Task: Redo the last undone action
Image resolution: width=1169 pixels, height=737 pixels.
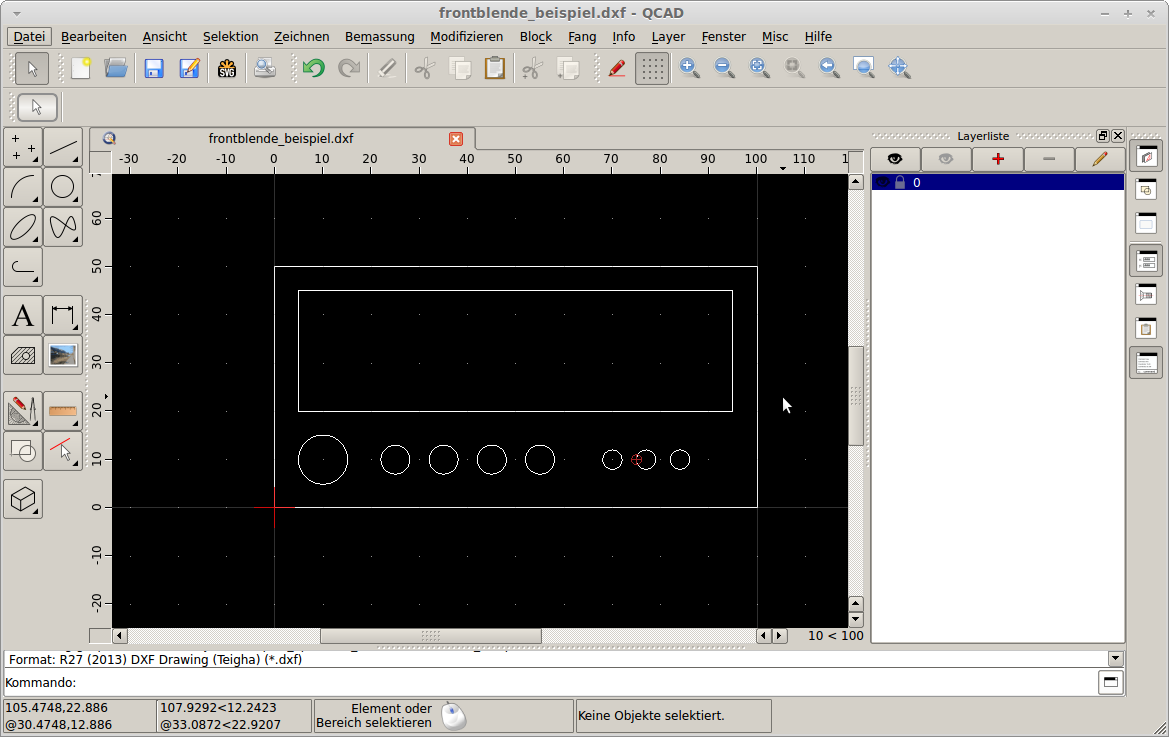Action: pos(349,69)
